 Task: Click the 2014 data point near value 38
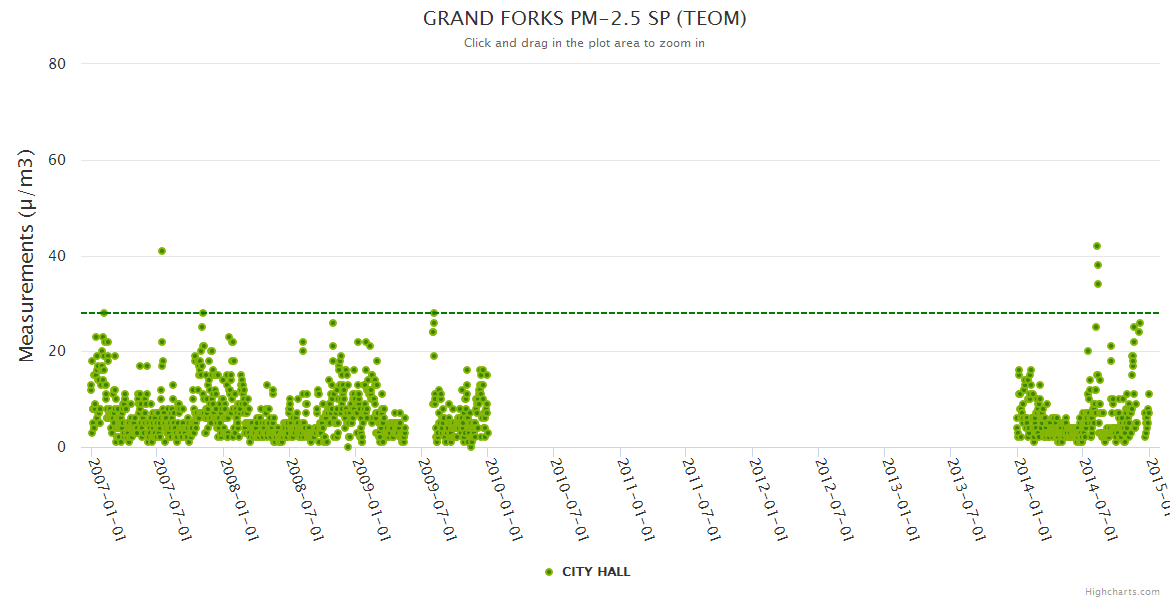1098,265
